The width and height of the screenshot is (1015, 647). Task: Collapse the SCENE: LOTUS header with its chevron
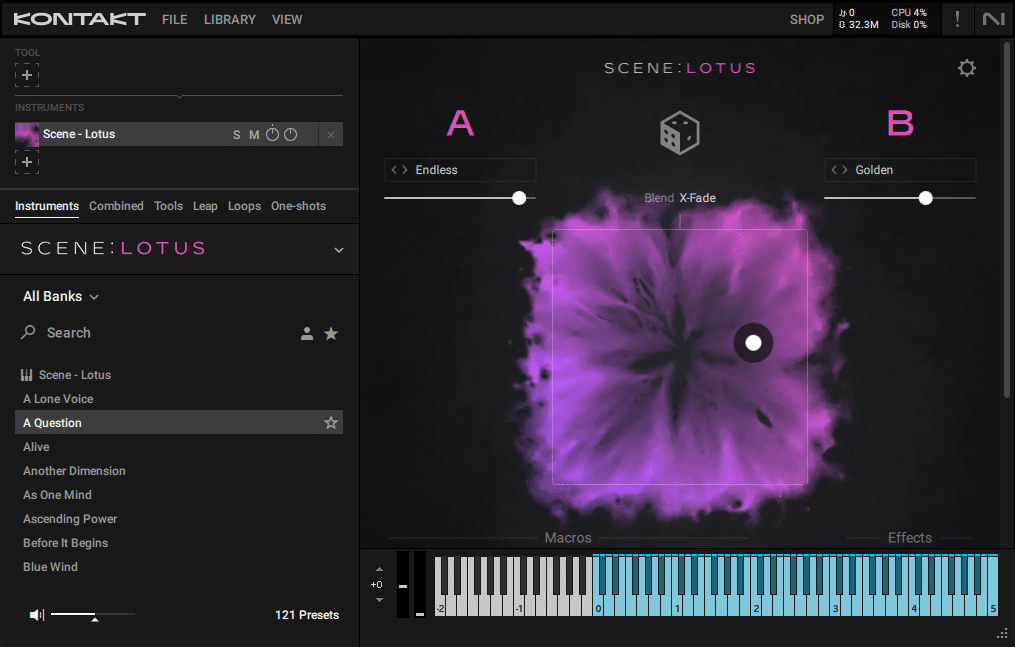click(338, 249)
